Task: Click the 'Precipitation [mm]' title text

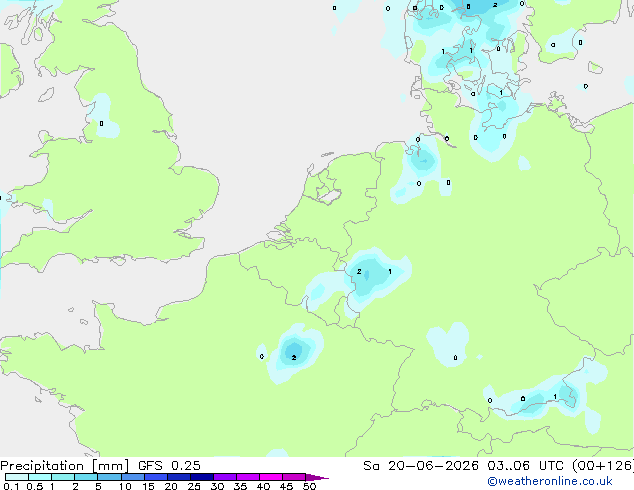Action: [64, 466]
